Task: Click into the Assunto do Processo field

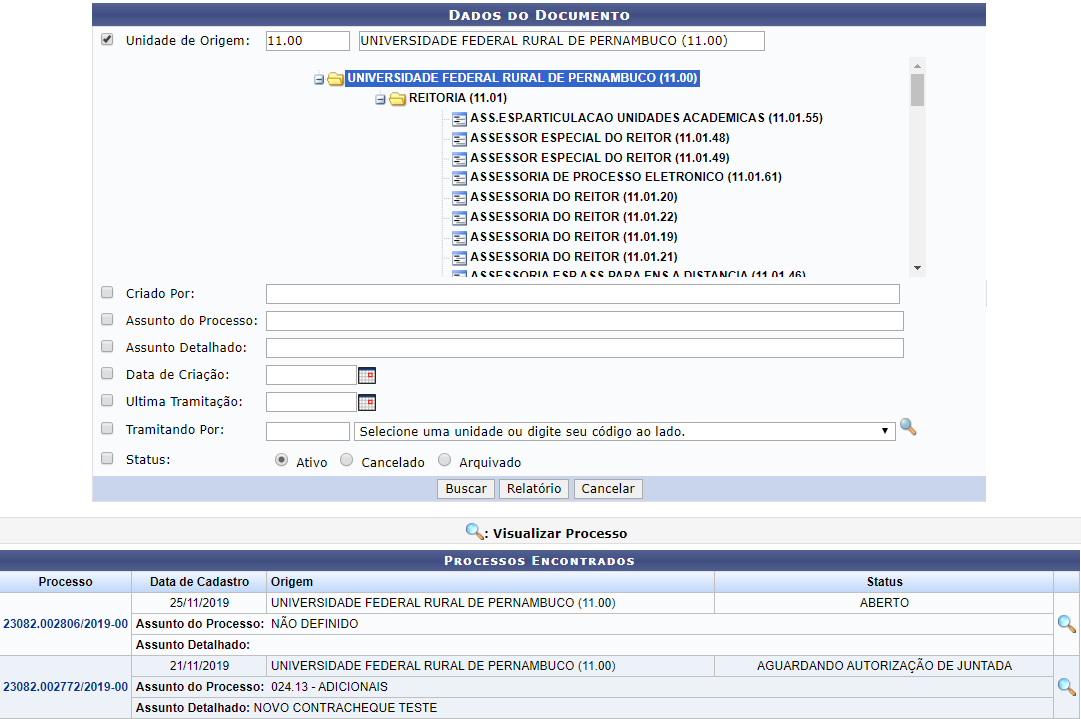Action: point(585,321)
